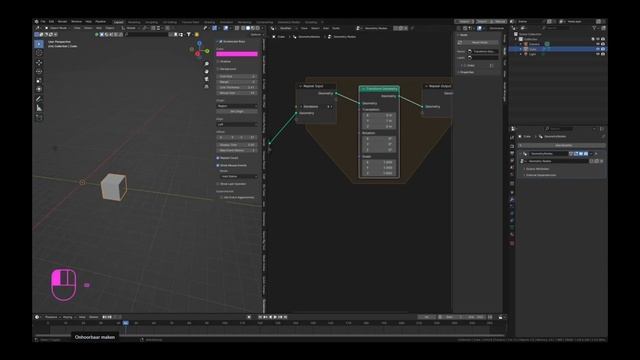Click the Reset Node button

point(479,42)
